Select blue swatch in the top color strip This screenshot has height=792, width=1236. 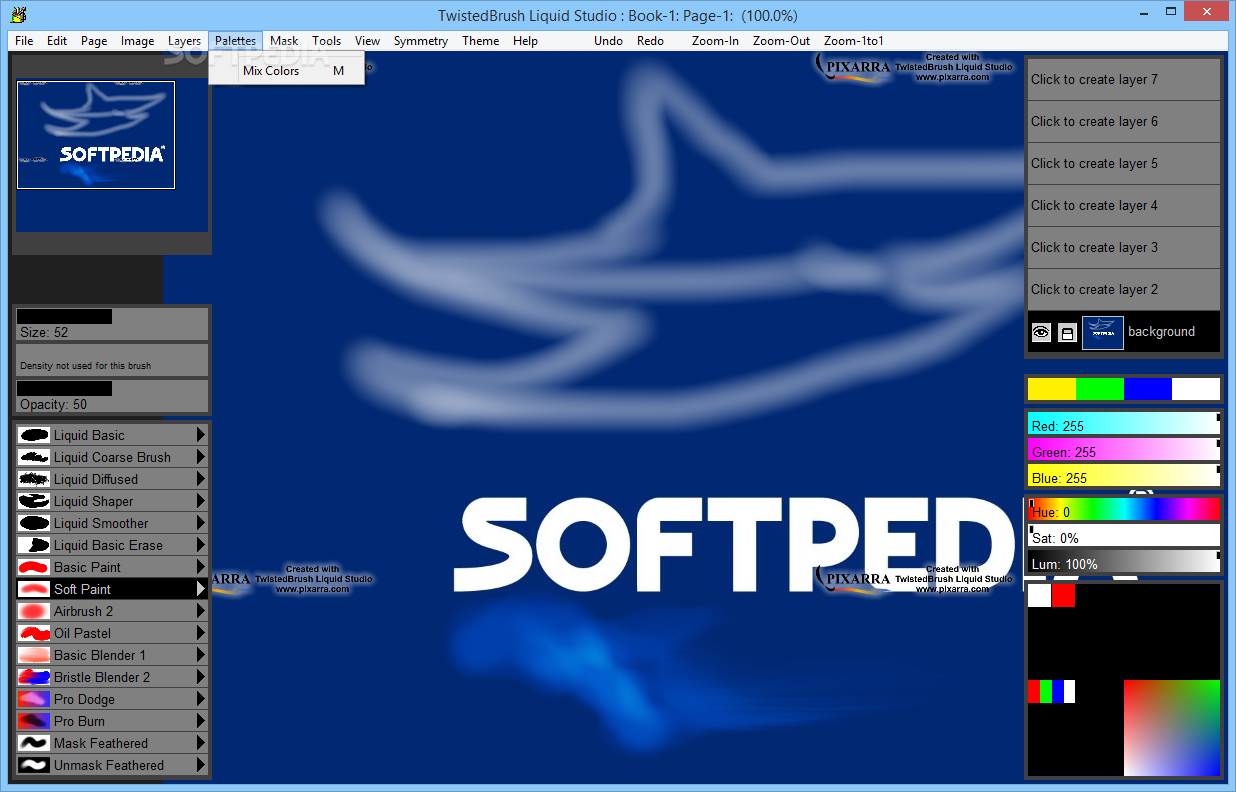pyautogui.click(x=1148, y=389)
